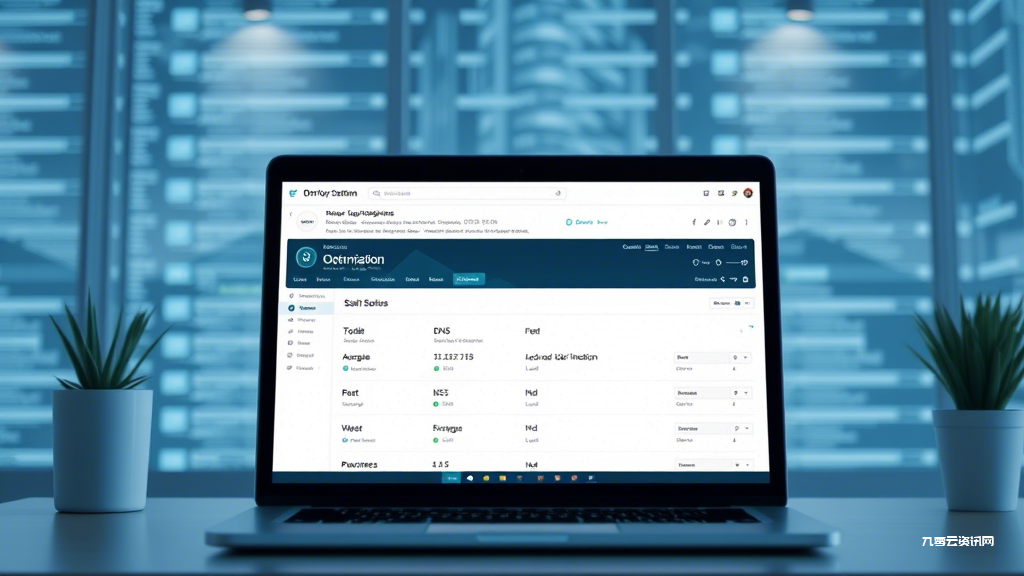Click the teal app logo beside the top title
The width and height of the screenshot is (1024, 576).
click(293, 193)
